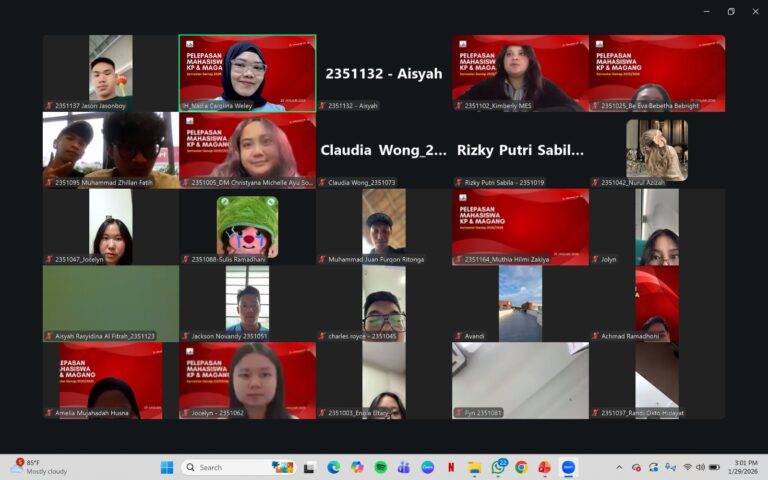Select Nadia Carolina Weley's highlighted video tile
The image size is (768, 480).
pyautogui.click(x=247, y=73)
